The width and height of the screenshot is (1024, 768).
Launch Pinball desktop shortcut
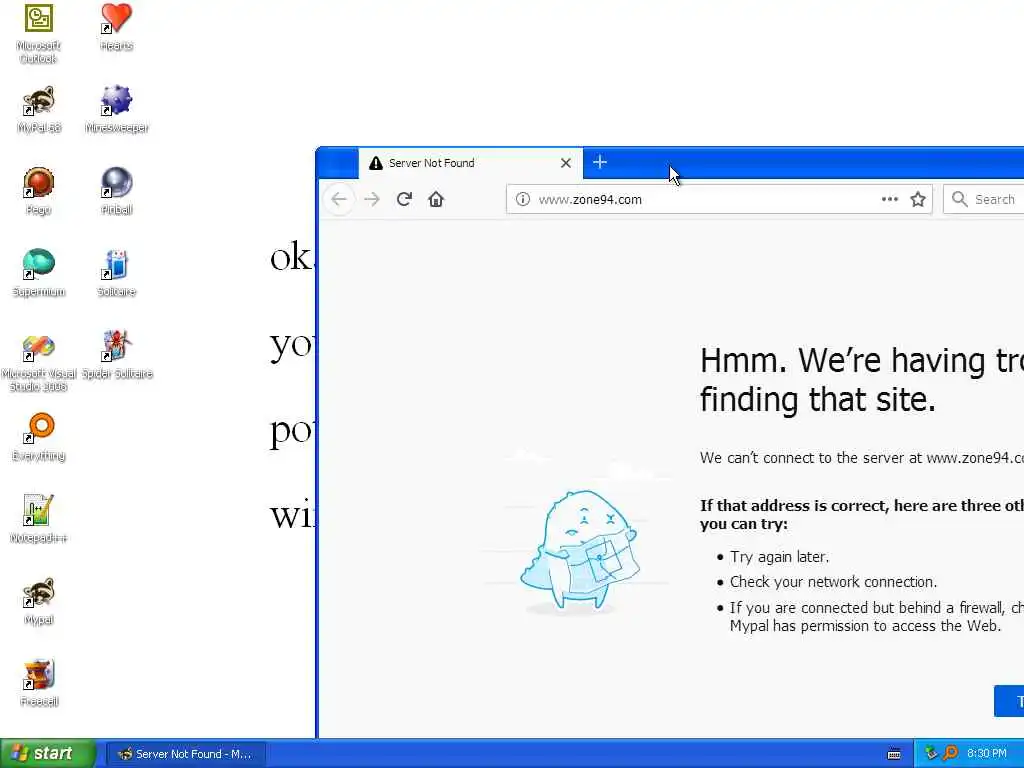point(116,191)
